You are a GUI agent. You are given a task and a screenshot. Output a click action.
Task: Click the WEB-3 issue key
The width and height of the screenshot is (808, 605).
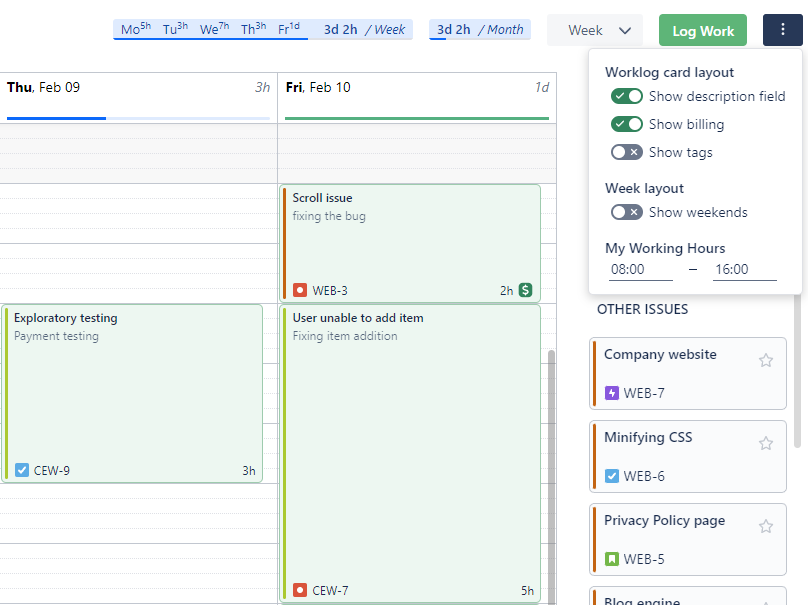pos(330,291)
